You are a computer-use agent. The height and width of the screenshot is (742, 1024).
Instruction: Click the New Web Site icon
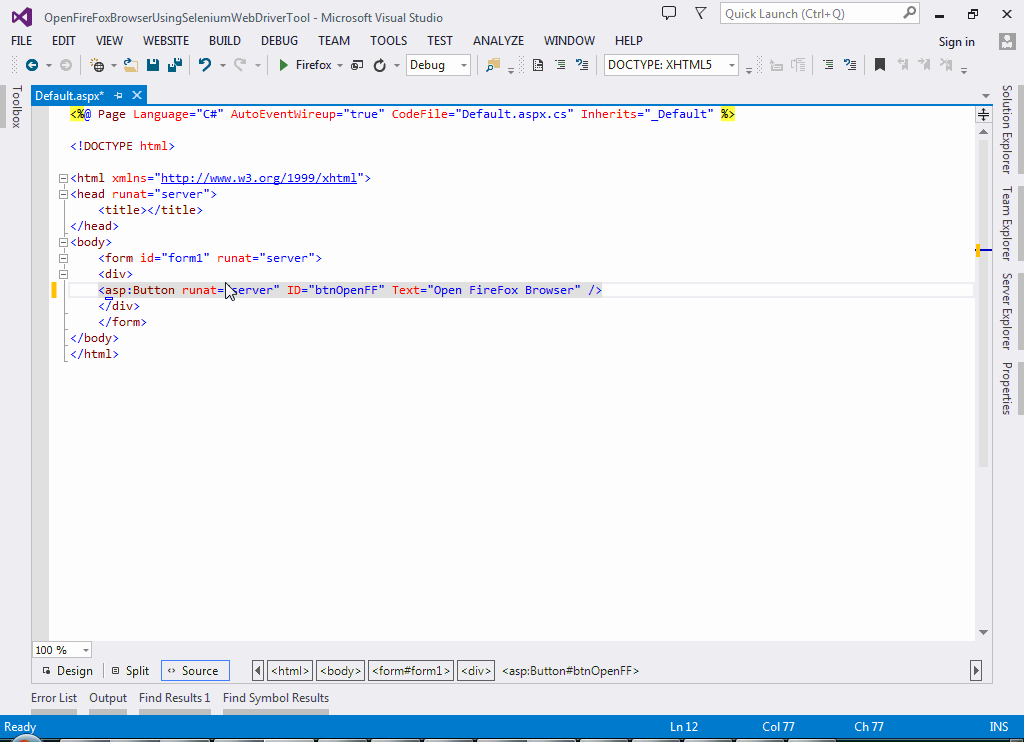[97, 65]
